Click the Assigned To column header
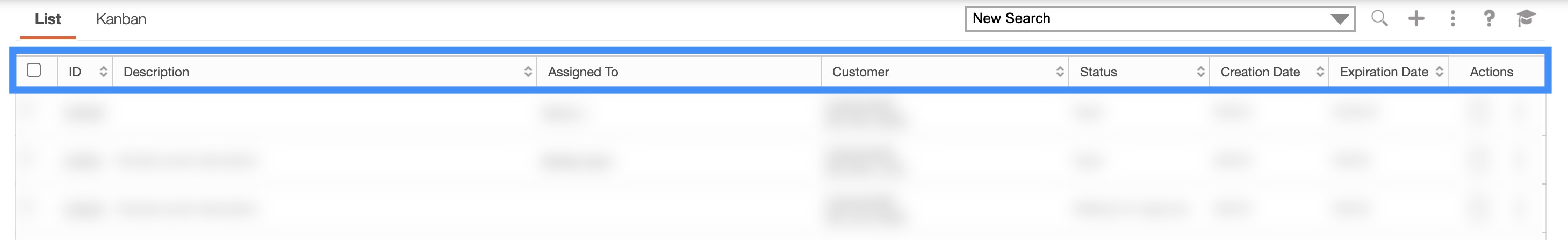Image resolution: width=1568 pixels, height=240 pixels. click(x=582, y=72)
